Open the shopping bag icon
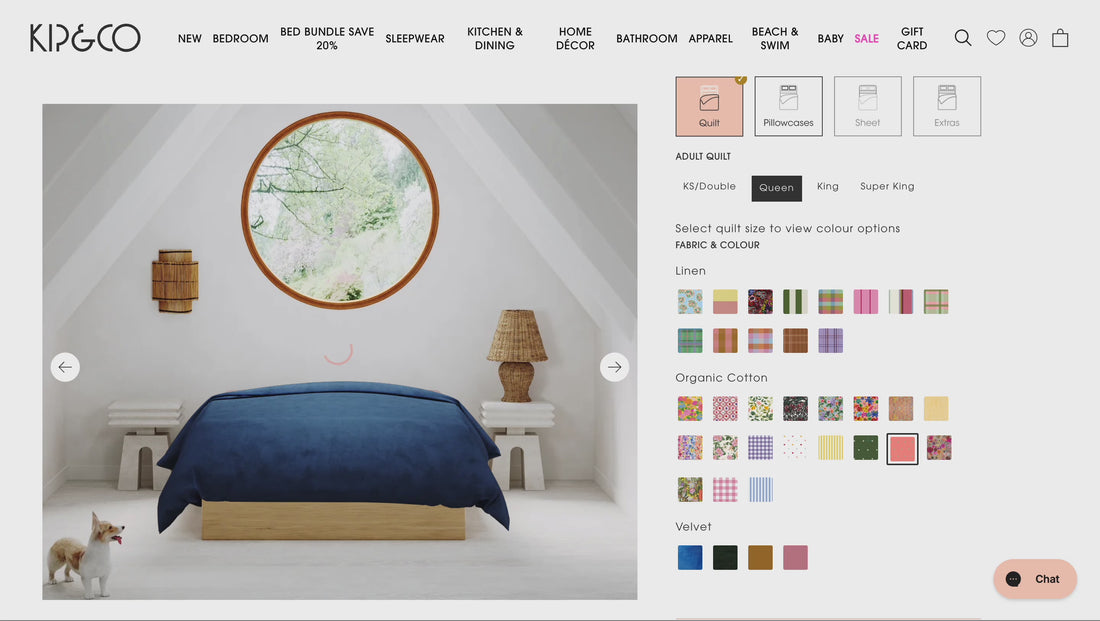Image resolution: width=1100 pixels, height=621 pixels. point(1060,38)
